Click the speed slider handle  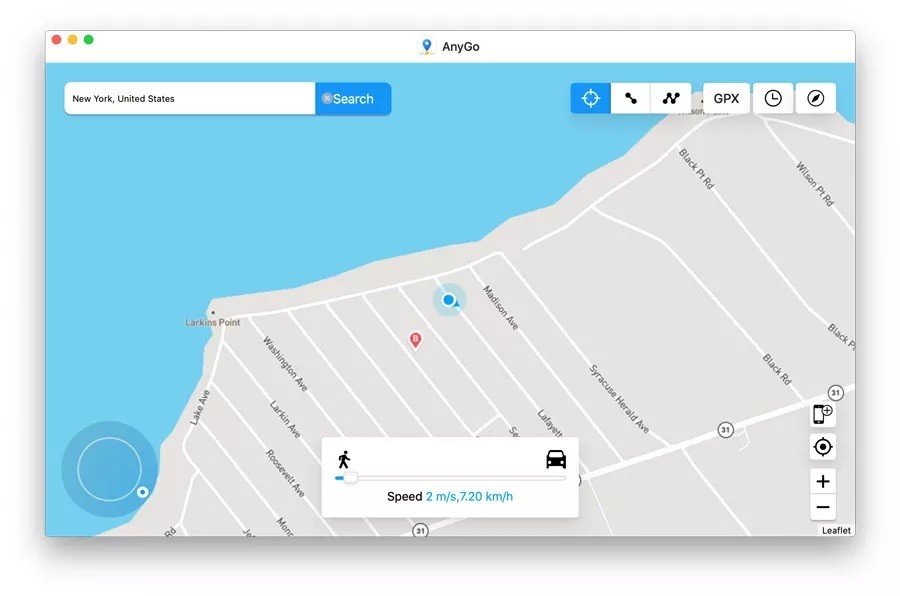pos(350,478)
